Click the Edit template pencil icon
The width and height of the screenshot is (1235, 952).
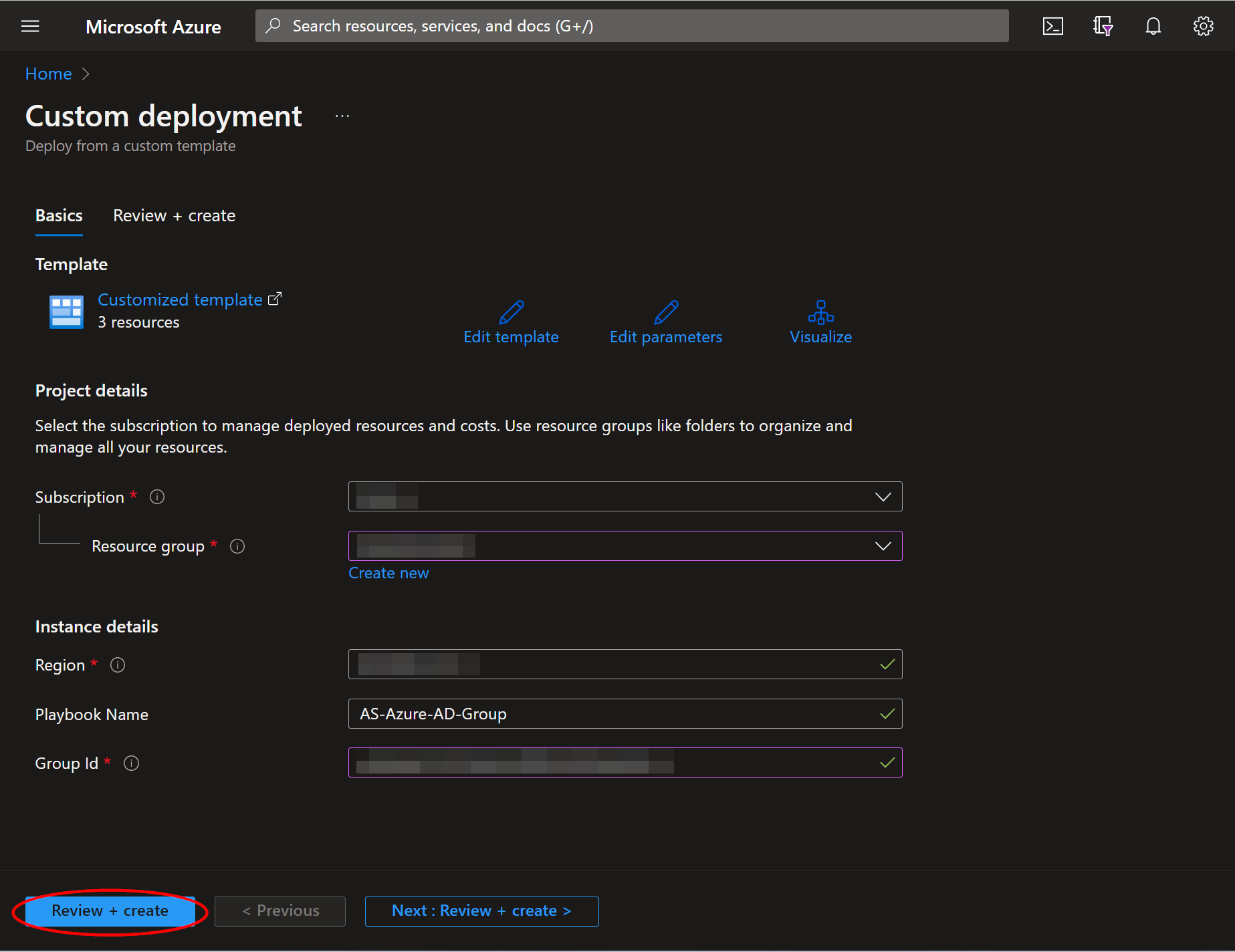coord(512,312)
